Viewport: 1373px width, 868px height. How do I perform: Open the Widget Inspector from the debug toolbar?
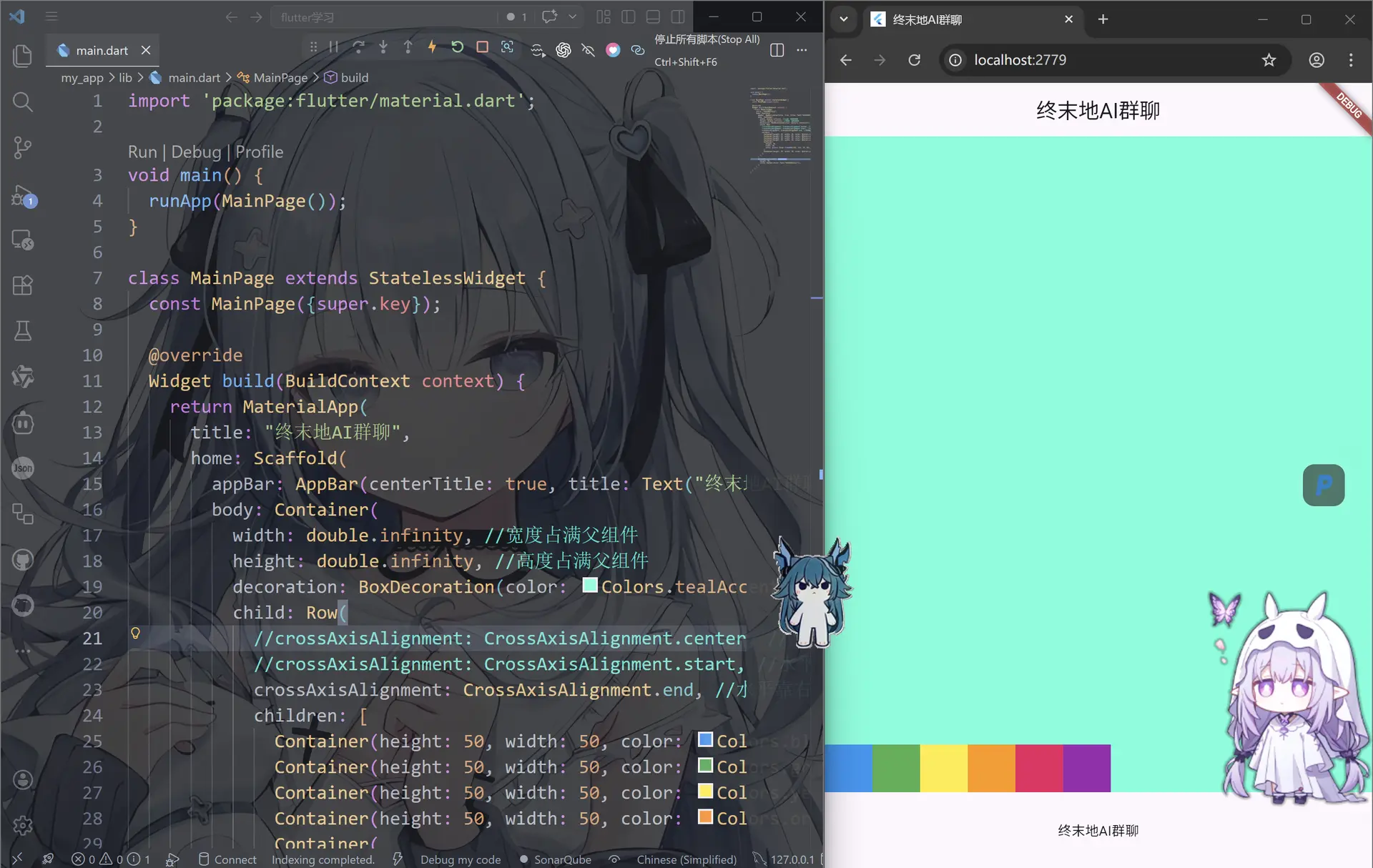[507, 47]
